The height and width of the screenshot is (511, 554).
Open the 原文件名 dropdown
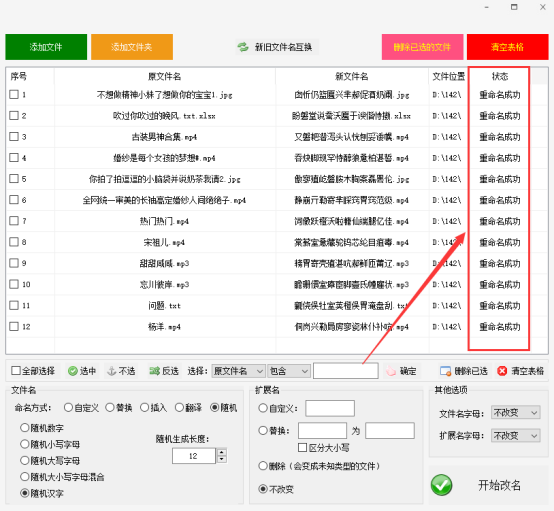tap(238, 371)
